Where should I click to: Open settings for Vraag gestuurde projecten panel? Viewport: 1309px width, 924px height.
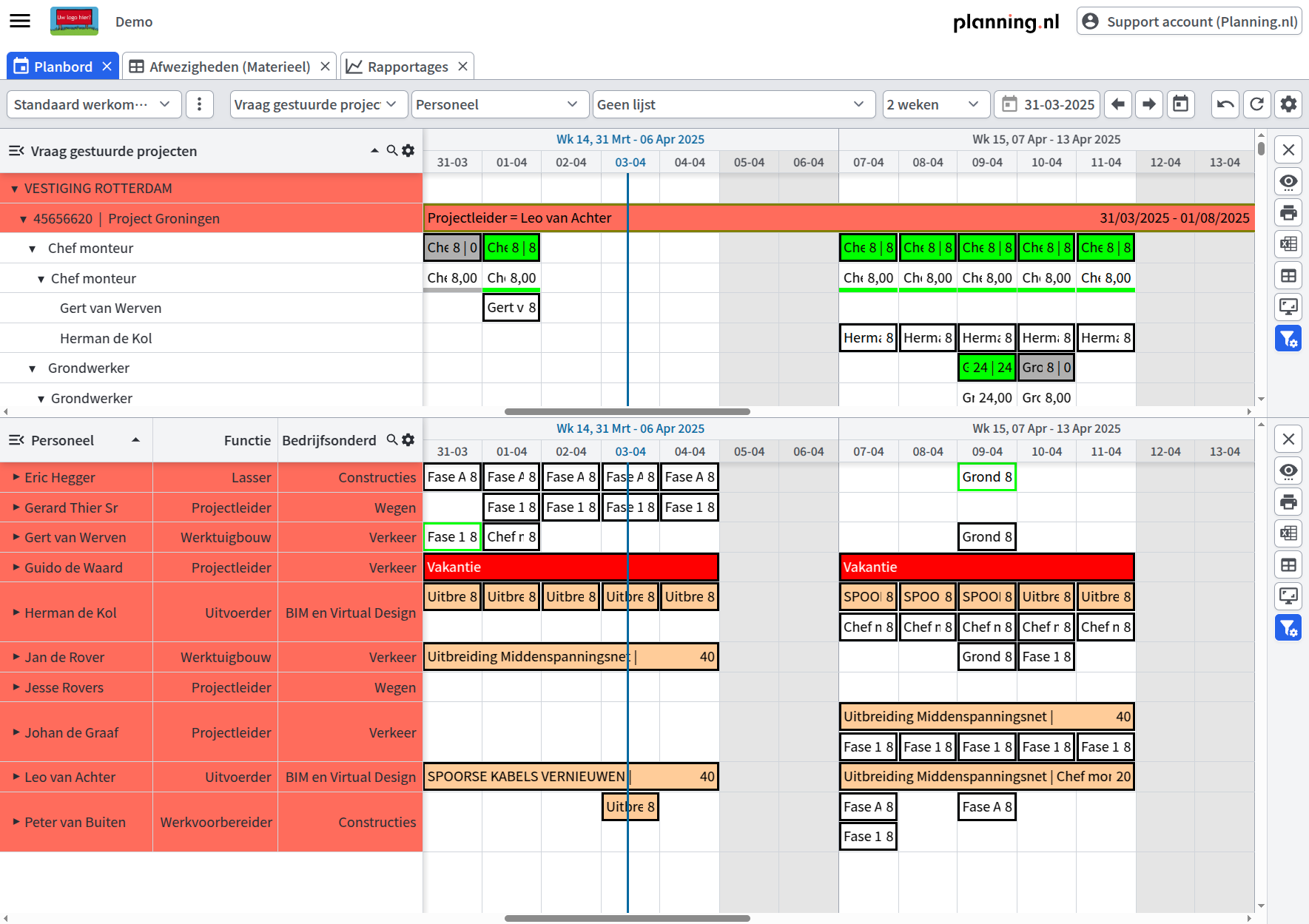pos(408,150)
